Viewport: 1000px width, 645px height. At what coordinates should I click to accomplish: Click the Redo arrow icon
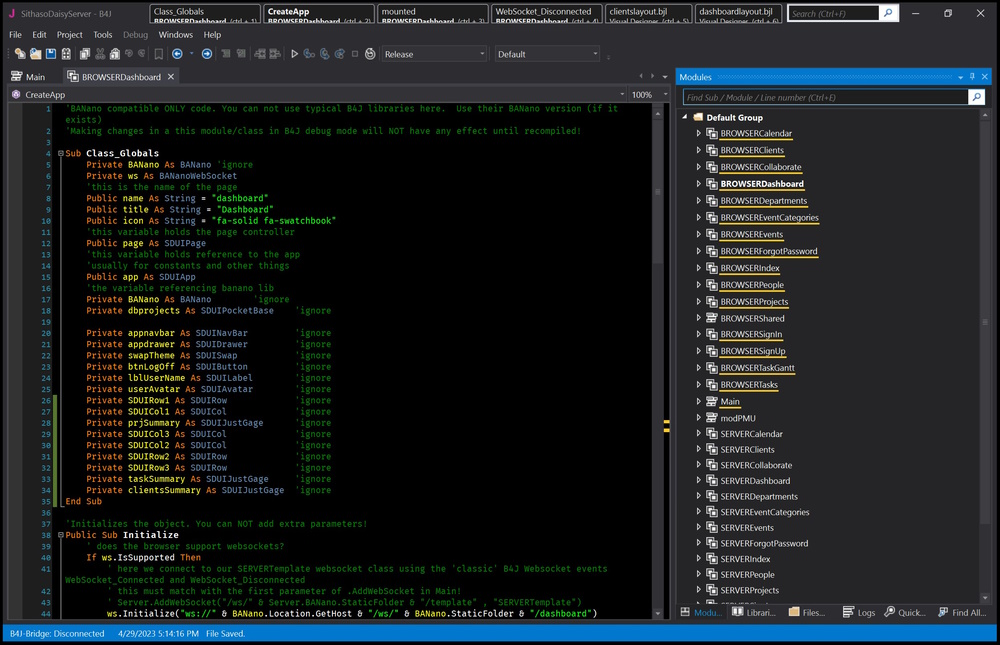[142, 54]
